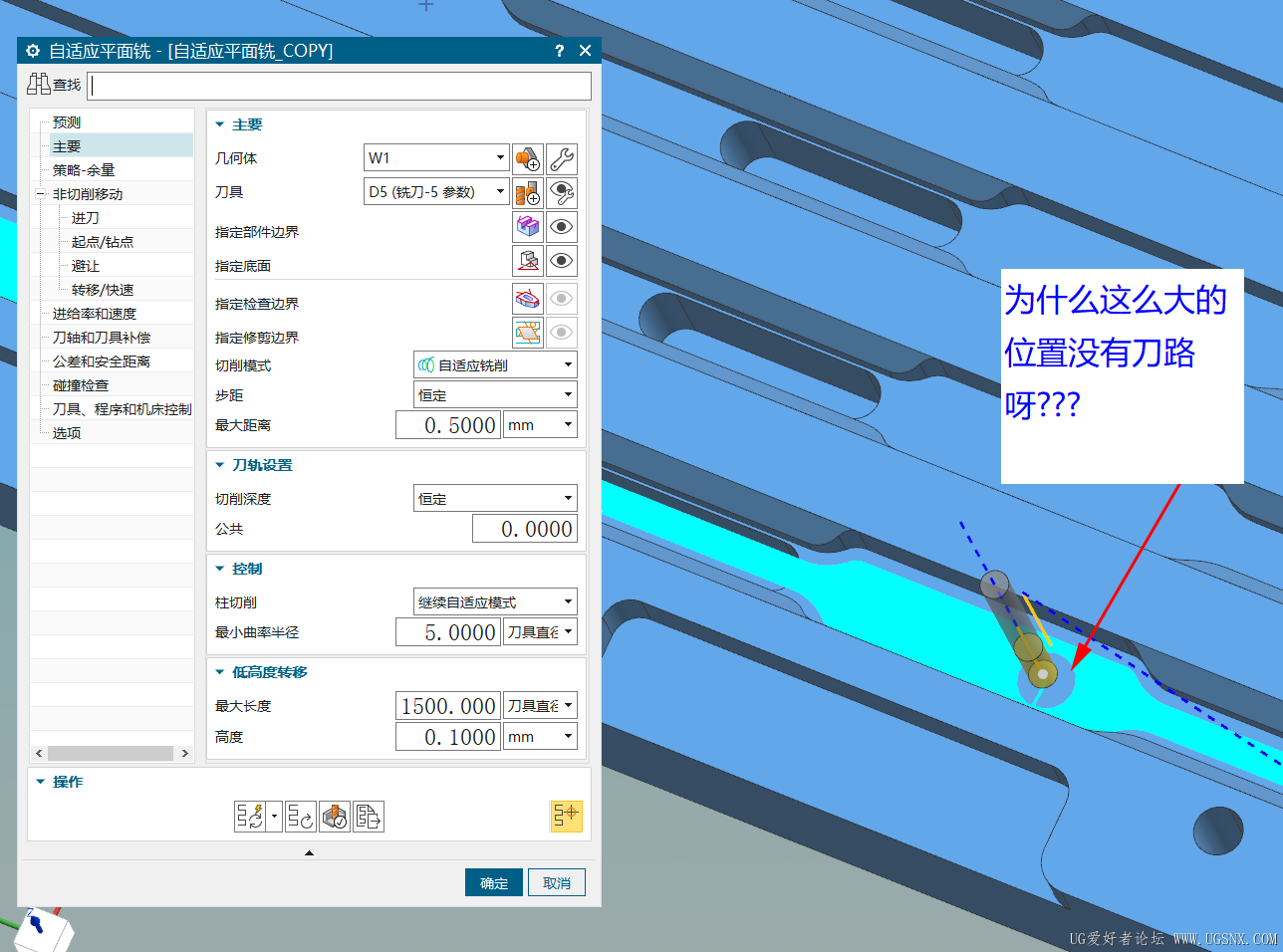
Task: Select 策略-余量 in the navigation tree
Action: 84,170
